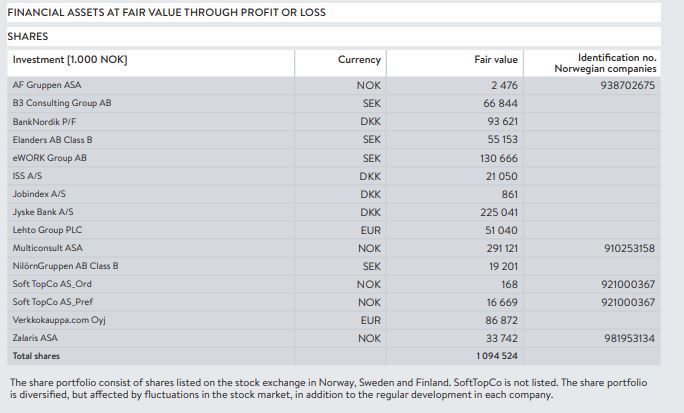Image resolution: width=684 pixels, height=413 pixels.
Task: Select the NilörnGruppen AB Class B row
Action: [x=65, y=266]
